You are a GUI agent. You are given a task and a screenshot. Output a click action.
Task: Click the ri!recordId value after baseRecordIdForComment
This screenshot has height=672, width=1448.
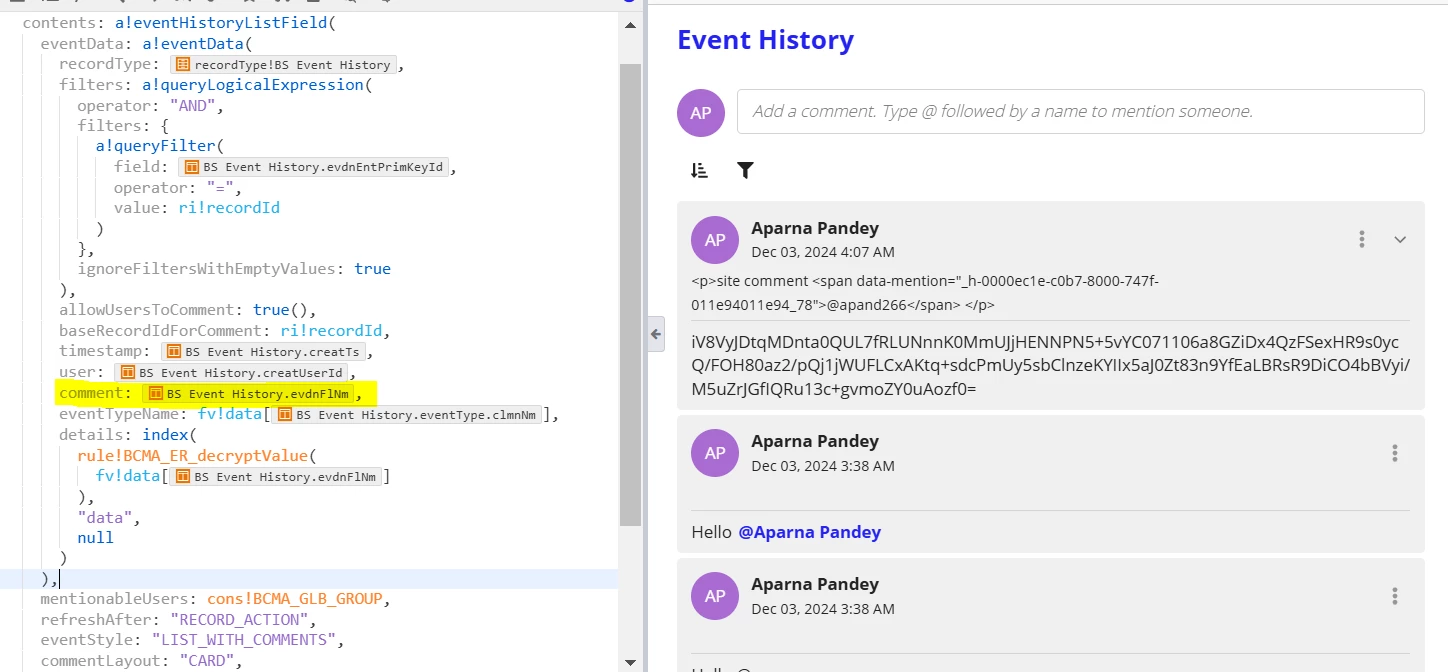pos(331,331)
